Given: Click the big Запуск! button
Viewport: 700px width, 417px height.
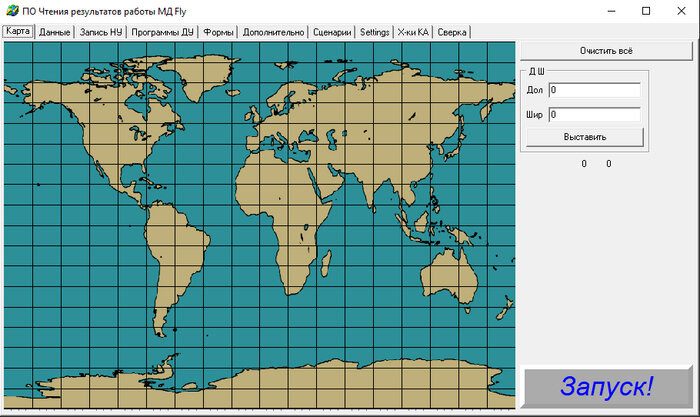Looking at the screenshot, I should click(606, 386).
